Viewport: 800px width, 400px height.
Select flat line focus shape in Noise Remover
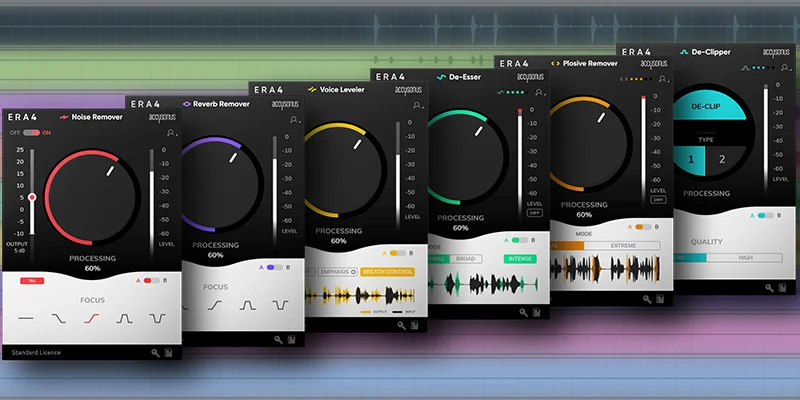pos(26,318)
